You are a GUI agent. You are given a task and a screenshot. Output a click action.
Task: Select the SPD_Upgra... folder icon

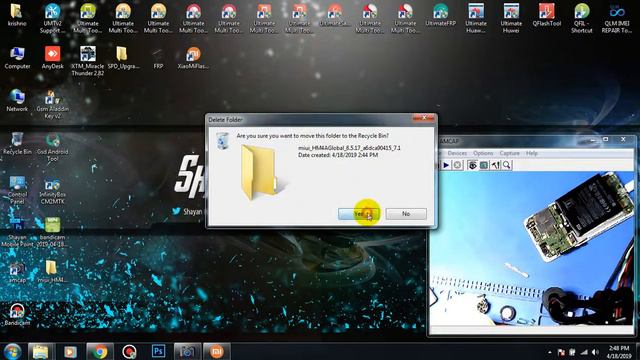(x=123, y=58)
